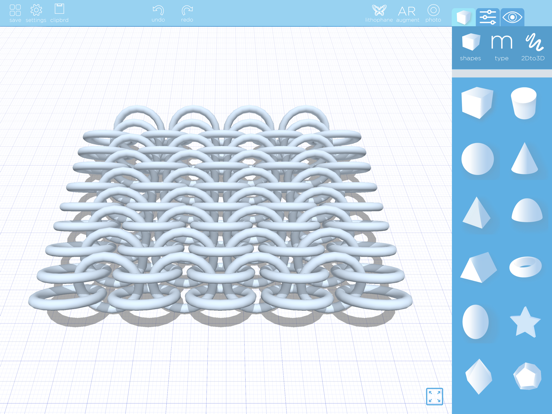
Task: Select the shapes category
Action: [471, 47]
